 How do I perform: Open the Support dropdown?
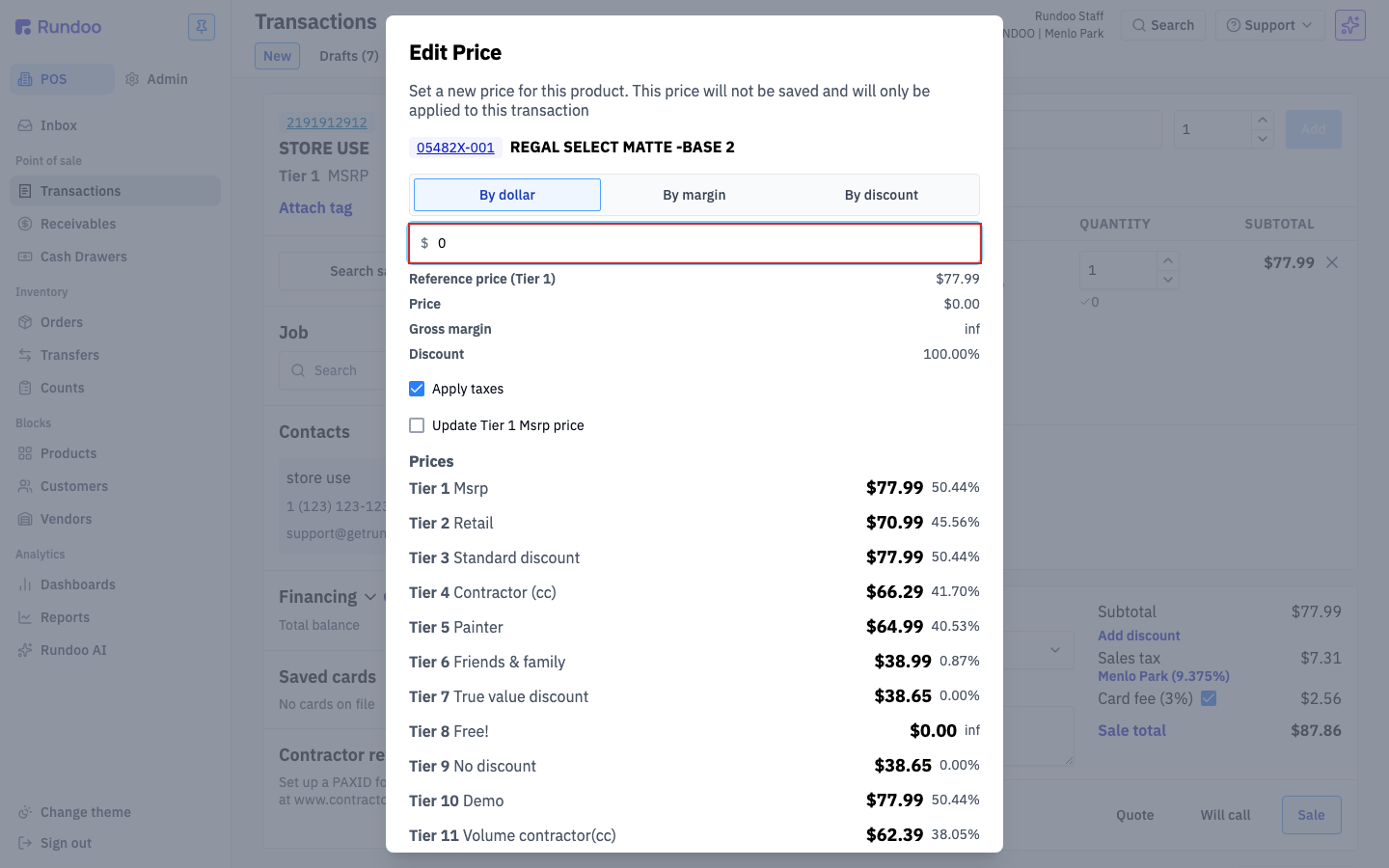(x=1269, y=25)
